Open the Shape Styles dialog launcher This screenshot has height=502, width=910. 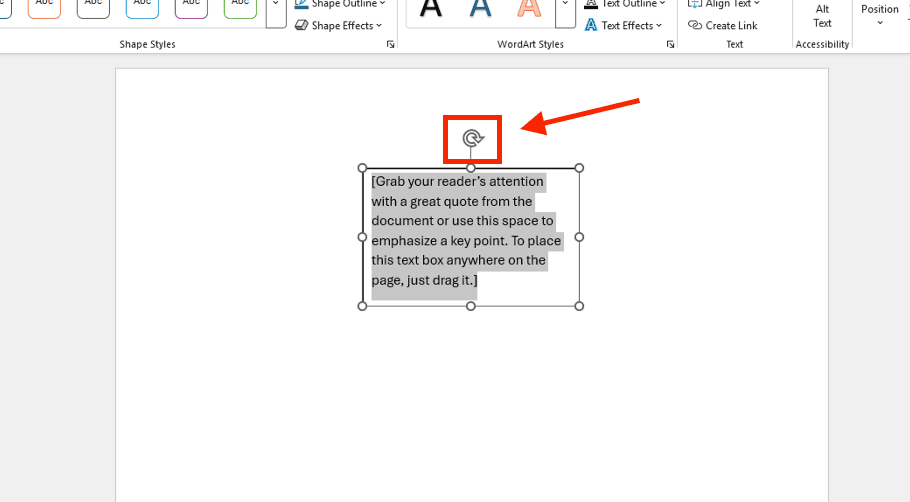coord(391,44)
